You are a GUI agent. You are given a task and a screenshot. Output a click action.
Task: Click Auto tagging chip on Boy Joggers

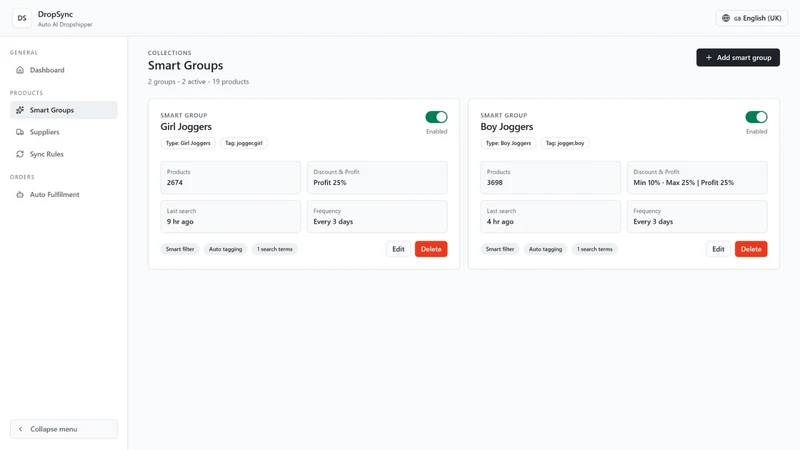click(545, 249)
